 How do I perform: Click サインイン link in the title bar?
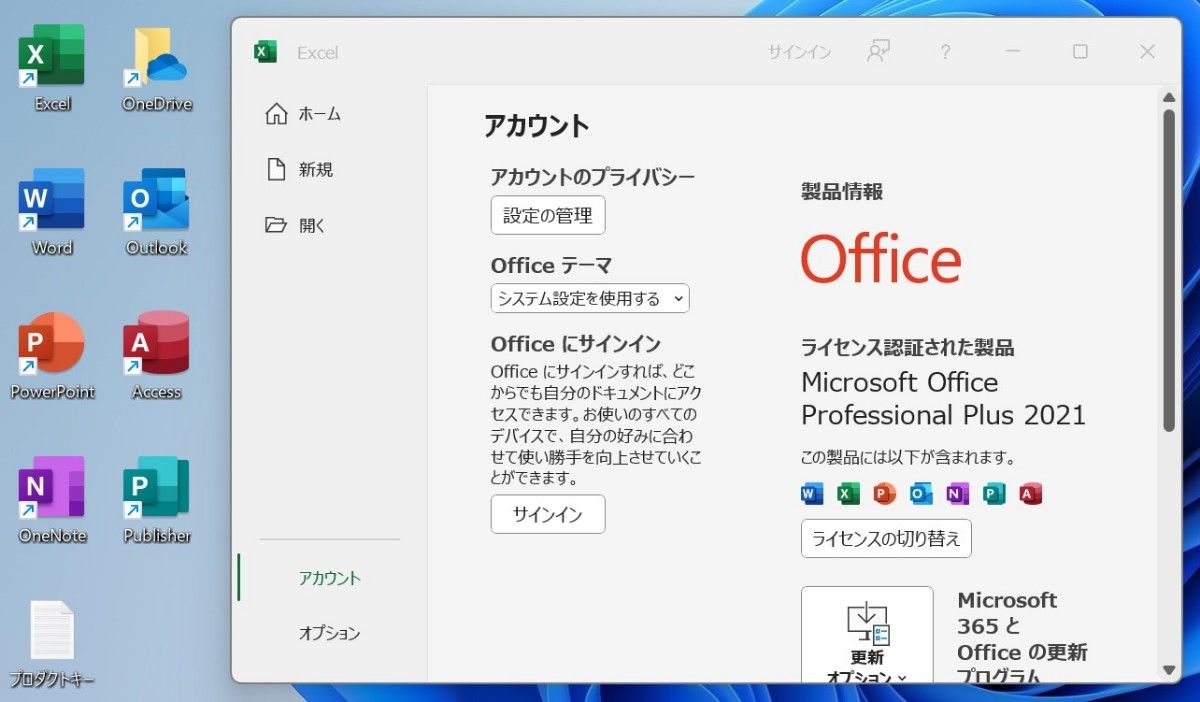coord(799,52)
